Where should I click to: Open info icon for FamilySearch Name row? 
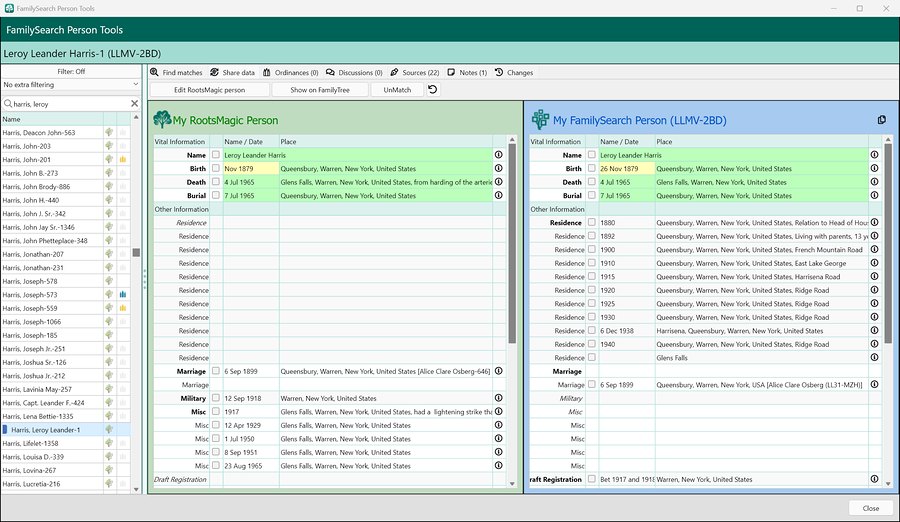(x=874, y=154)
